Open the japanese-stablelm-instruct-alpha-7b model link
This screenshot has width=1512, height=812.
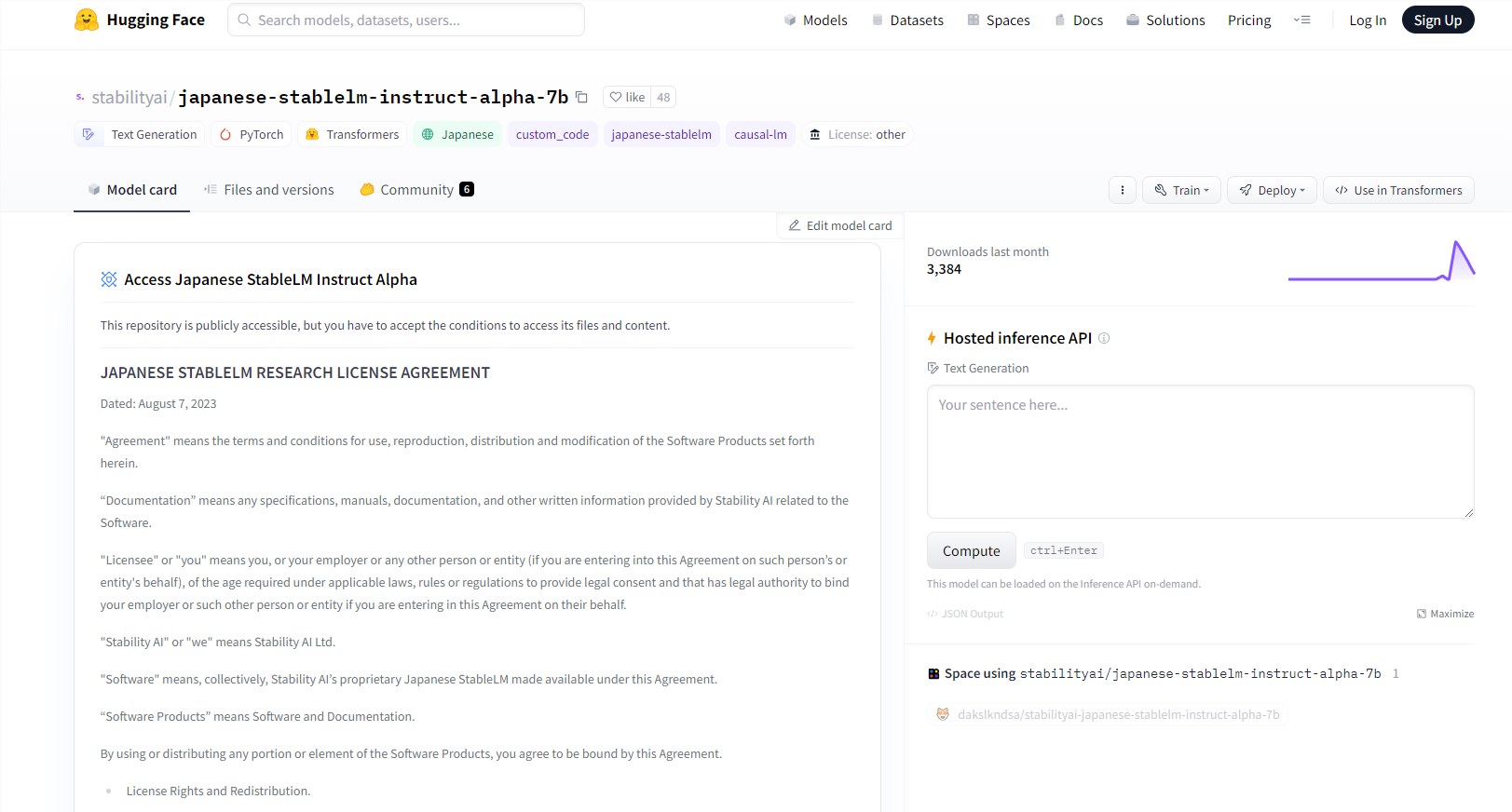tap(374, 97)
